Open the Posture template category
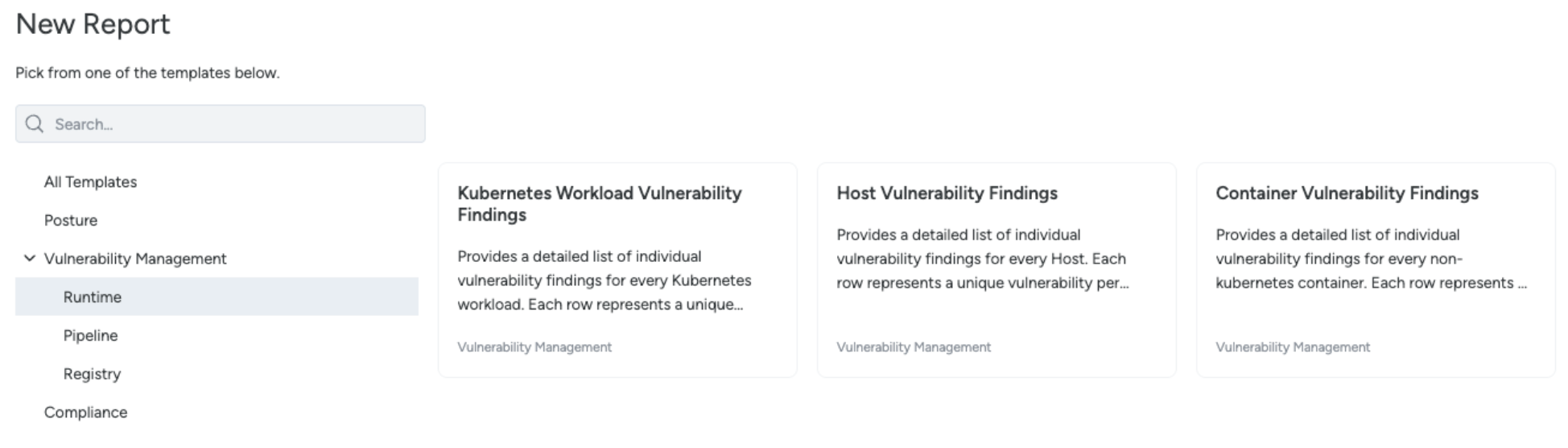1568x448 pixels. [71, 221]
